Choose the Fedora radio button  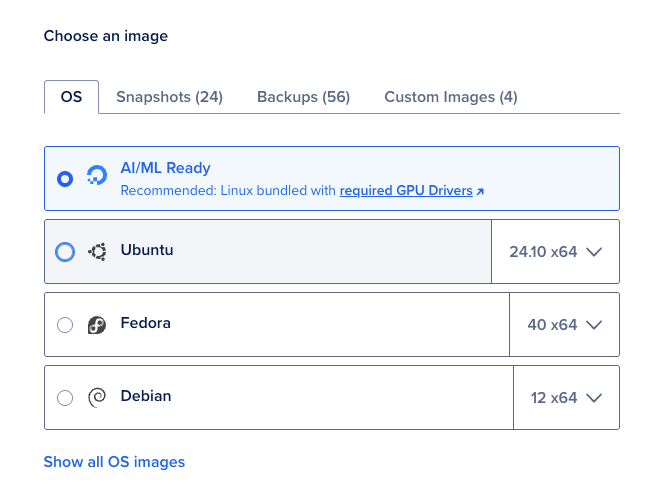click(x=65, y=325)
